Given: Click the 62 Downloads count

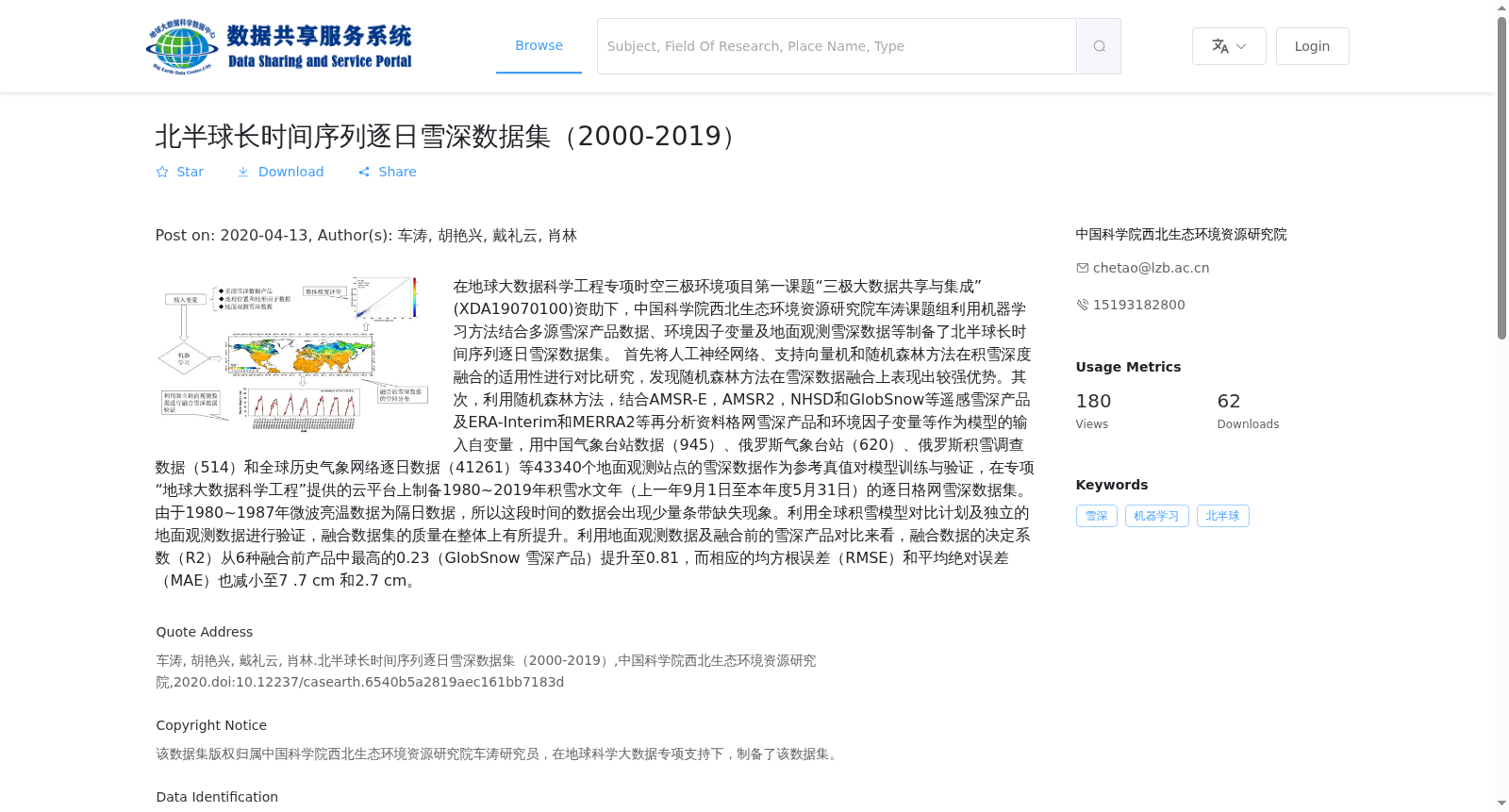Looking at the screenshot, I should pyautogui.click(x=1228, y=402).
